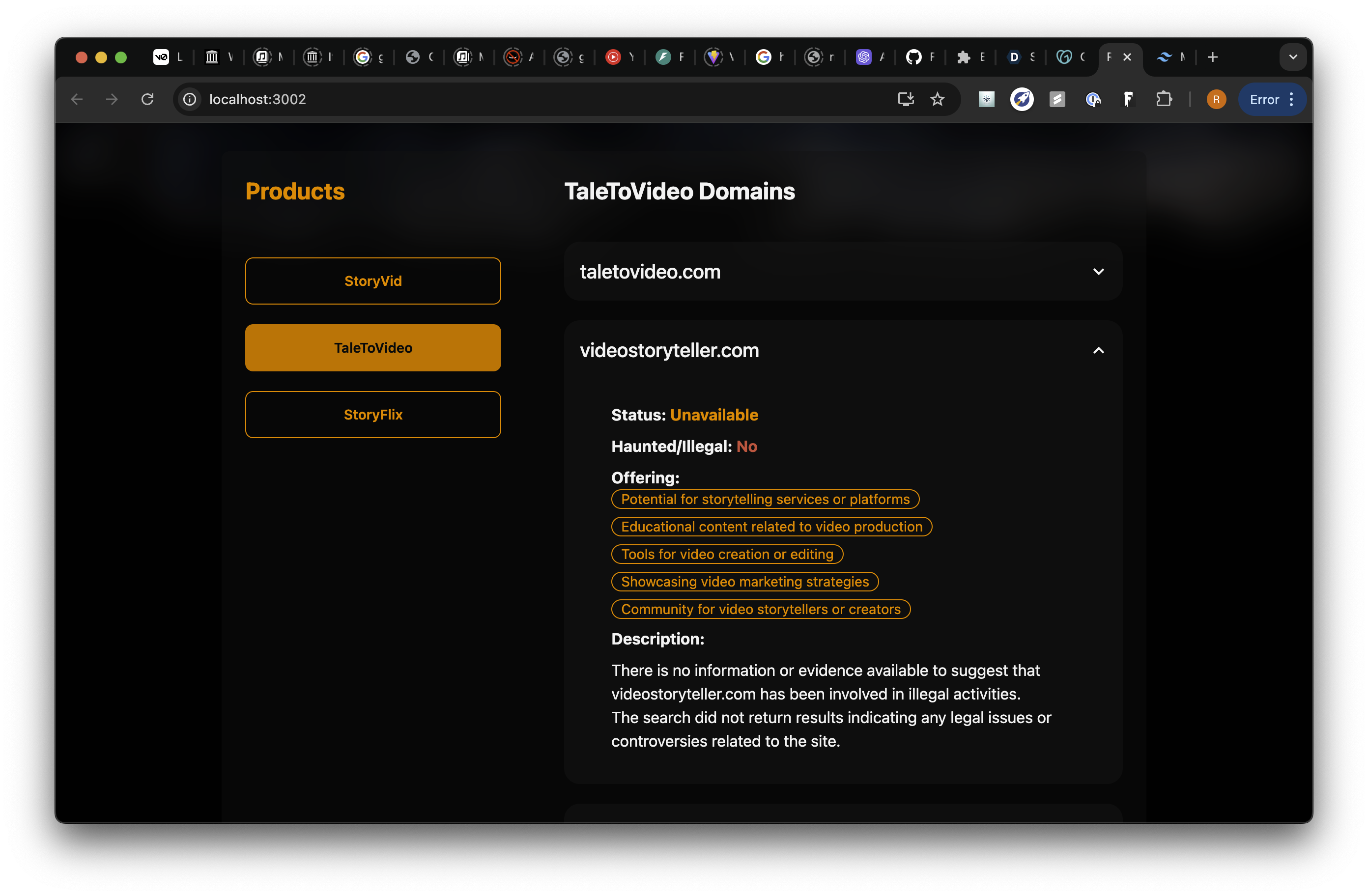The height and width of the screenshot is (896, 1368).
Task: Select the StoryFlix product button
Action: click(x=372, y=415)
